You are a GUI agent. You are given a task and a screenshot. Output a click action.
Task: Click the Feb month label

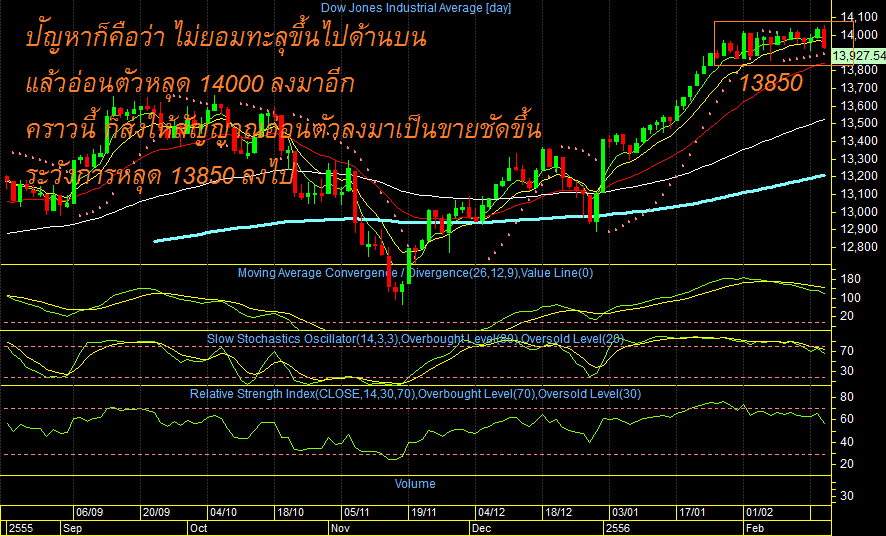(755, 529)
